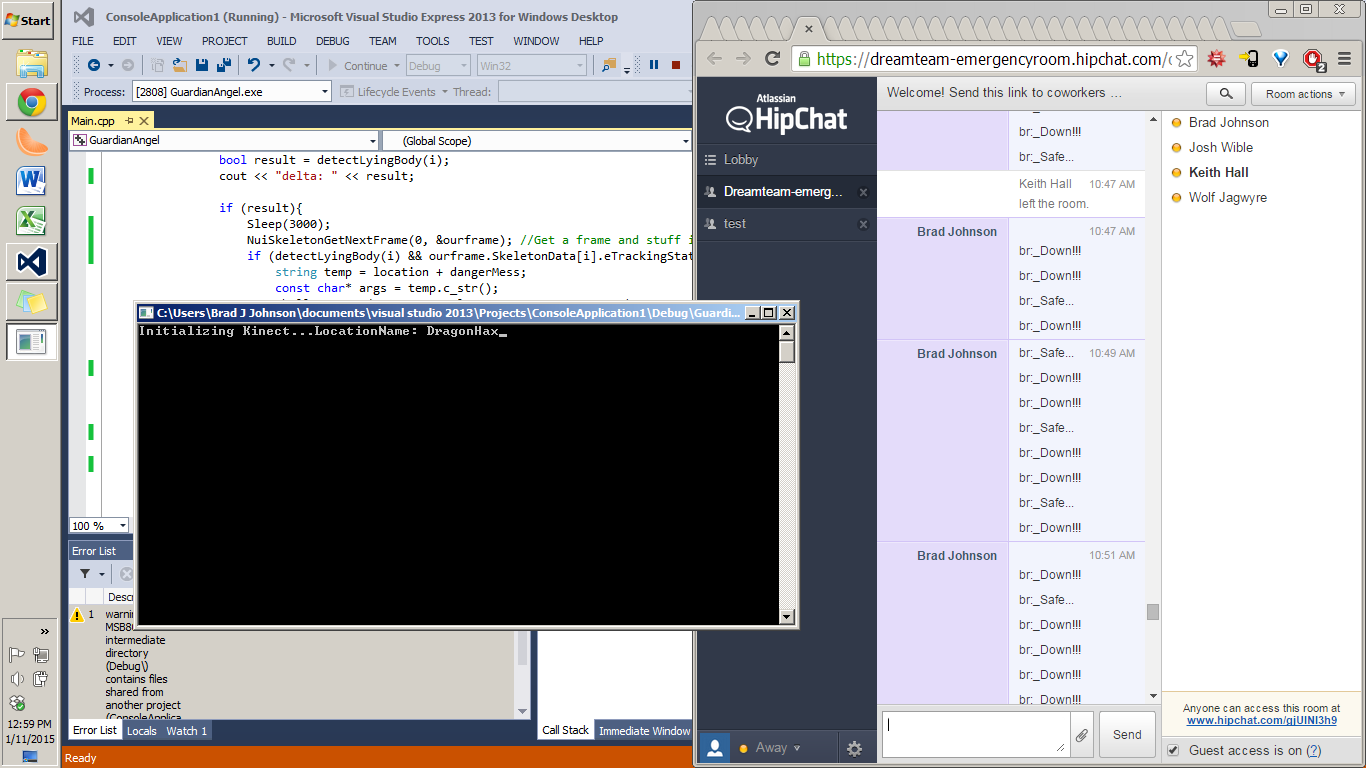Select Keith Hall in the roster
The image size is (1366, 768).
(x=1219, y=172)
